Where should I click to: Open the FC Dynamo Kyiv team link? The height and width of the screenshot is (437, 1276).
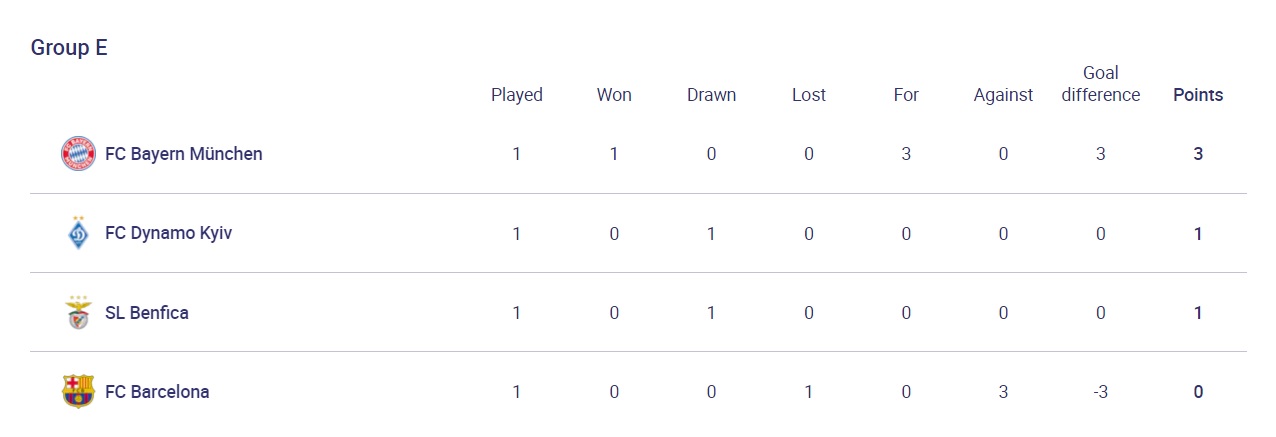169,233
